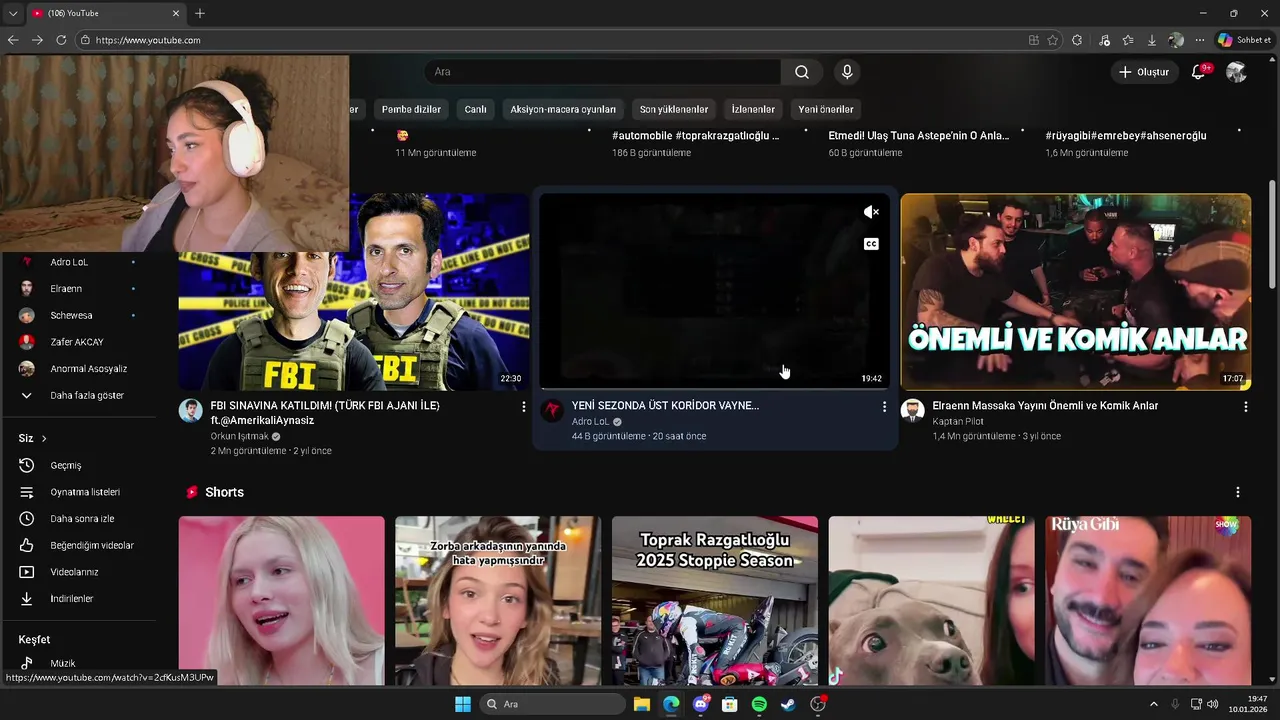Viewport: 1280px width, 720px height.
Task: Open account avatar menu
Action: click(x=1236, y=72)
